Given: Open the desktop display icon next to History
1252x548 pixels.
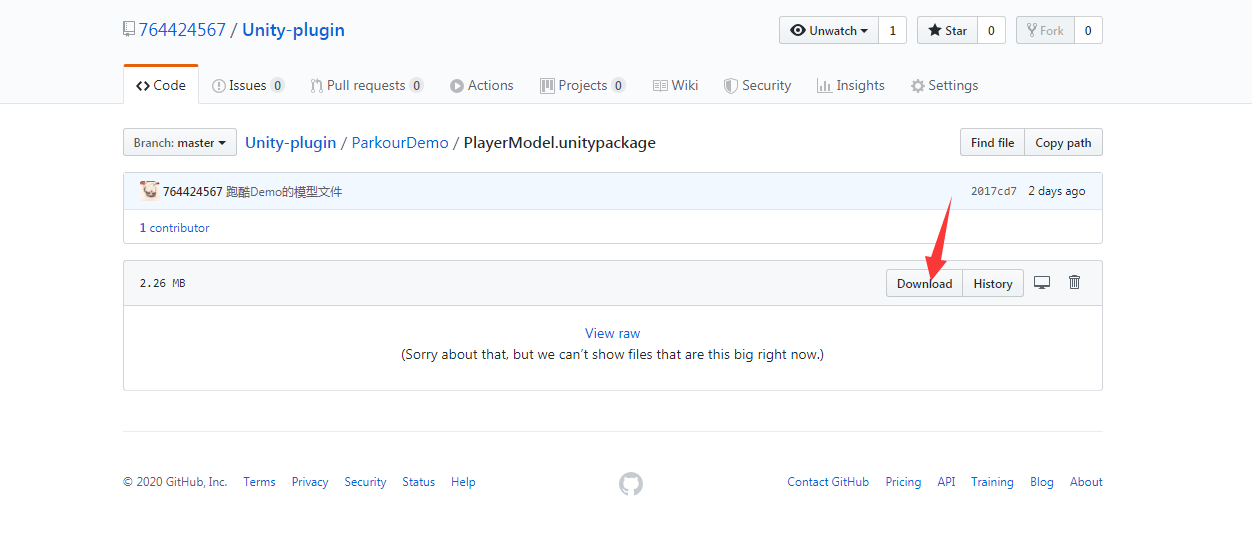Looking at the screenshot, I should click(1042, 283).
